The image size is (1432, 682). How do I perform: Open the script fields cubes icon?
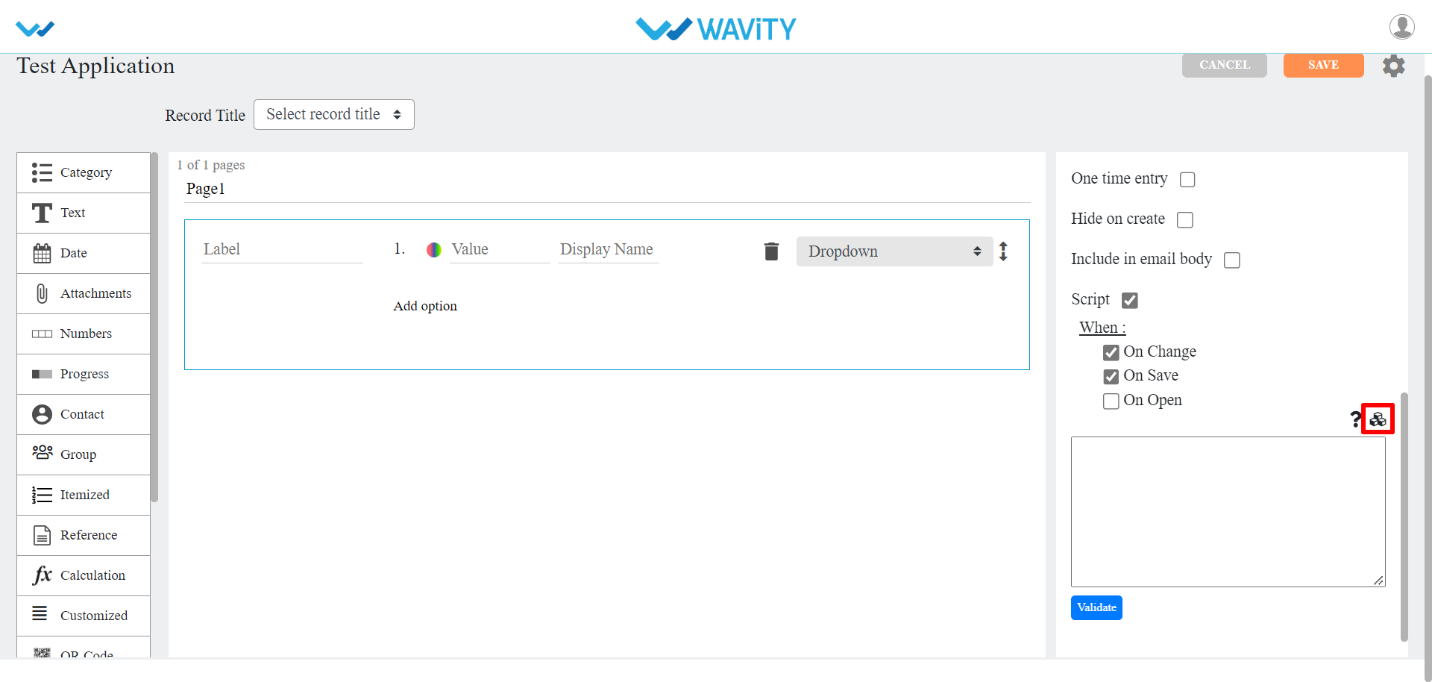(1378, 419)
